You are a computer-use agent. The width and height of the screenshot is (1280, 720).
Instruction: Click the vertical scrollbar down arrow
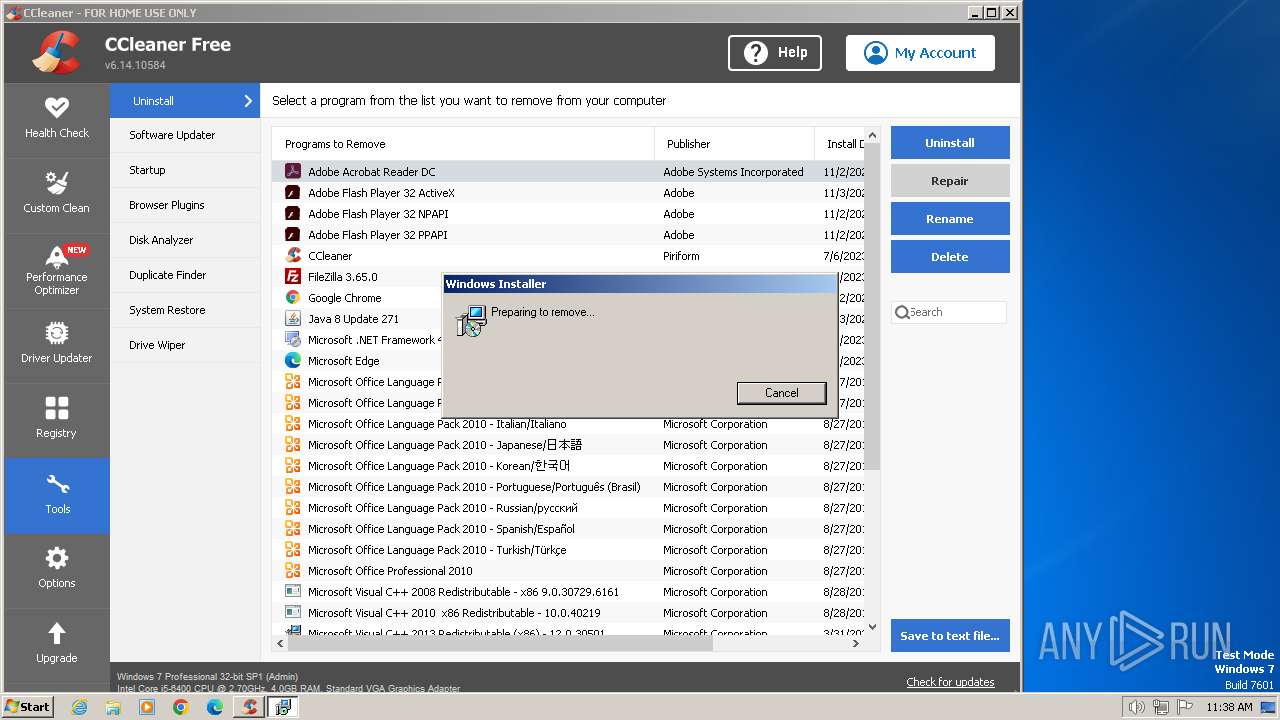click(x=872, y=628)
